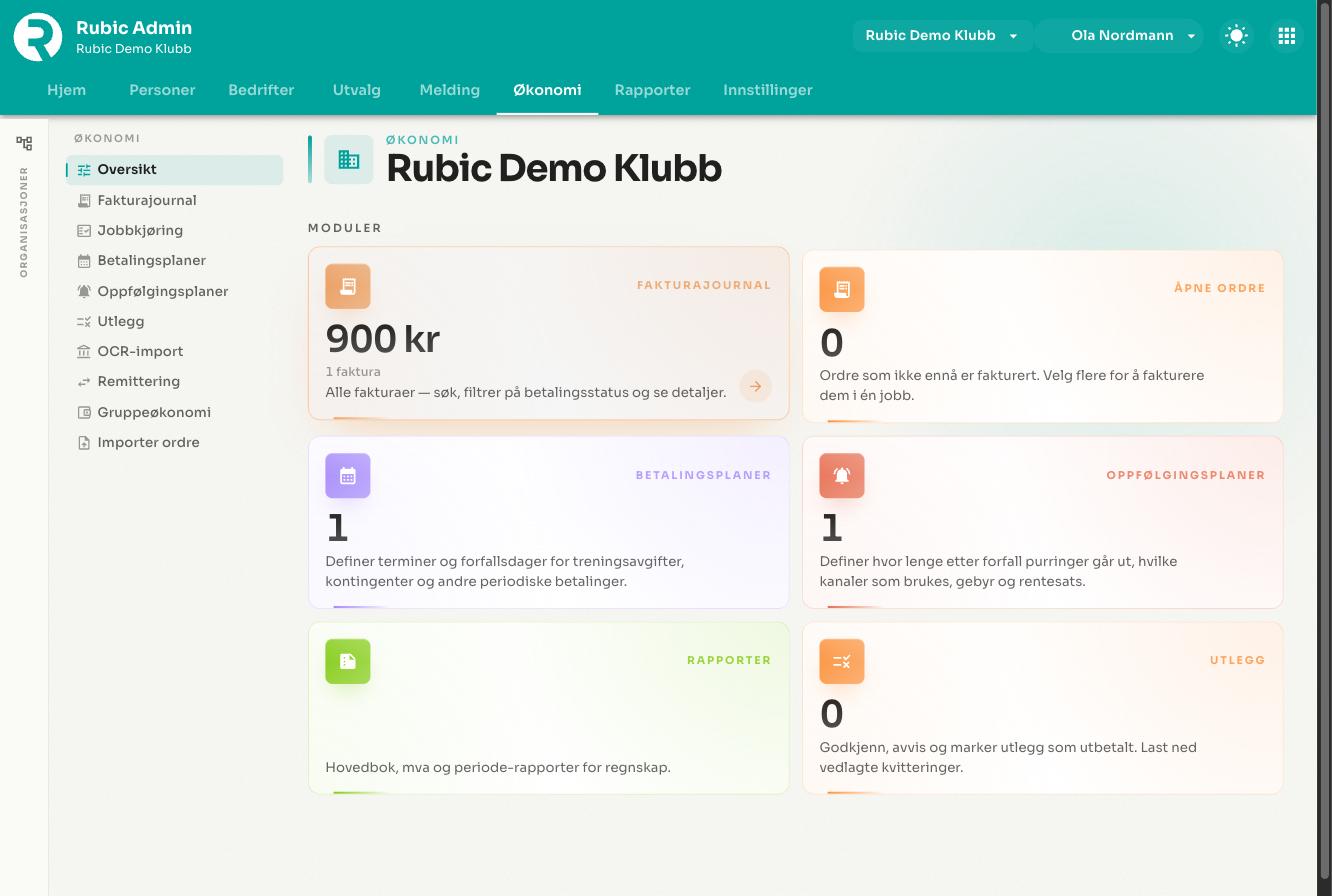Toggle the light/dark theme sun icon
The height and width of the screenshot is (896, 1332).
[x=1237, y=36]
